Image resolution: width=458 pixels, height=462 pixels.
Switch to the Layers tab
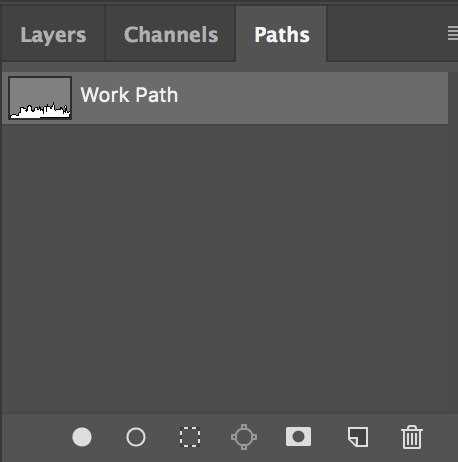tap(53, 35)
